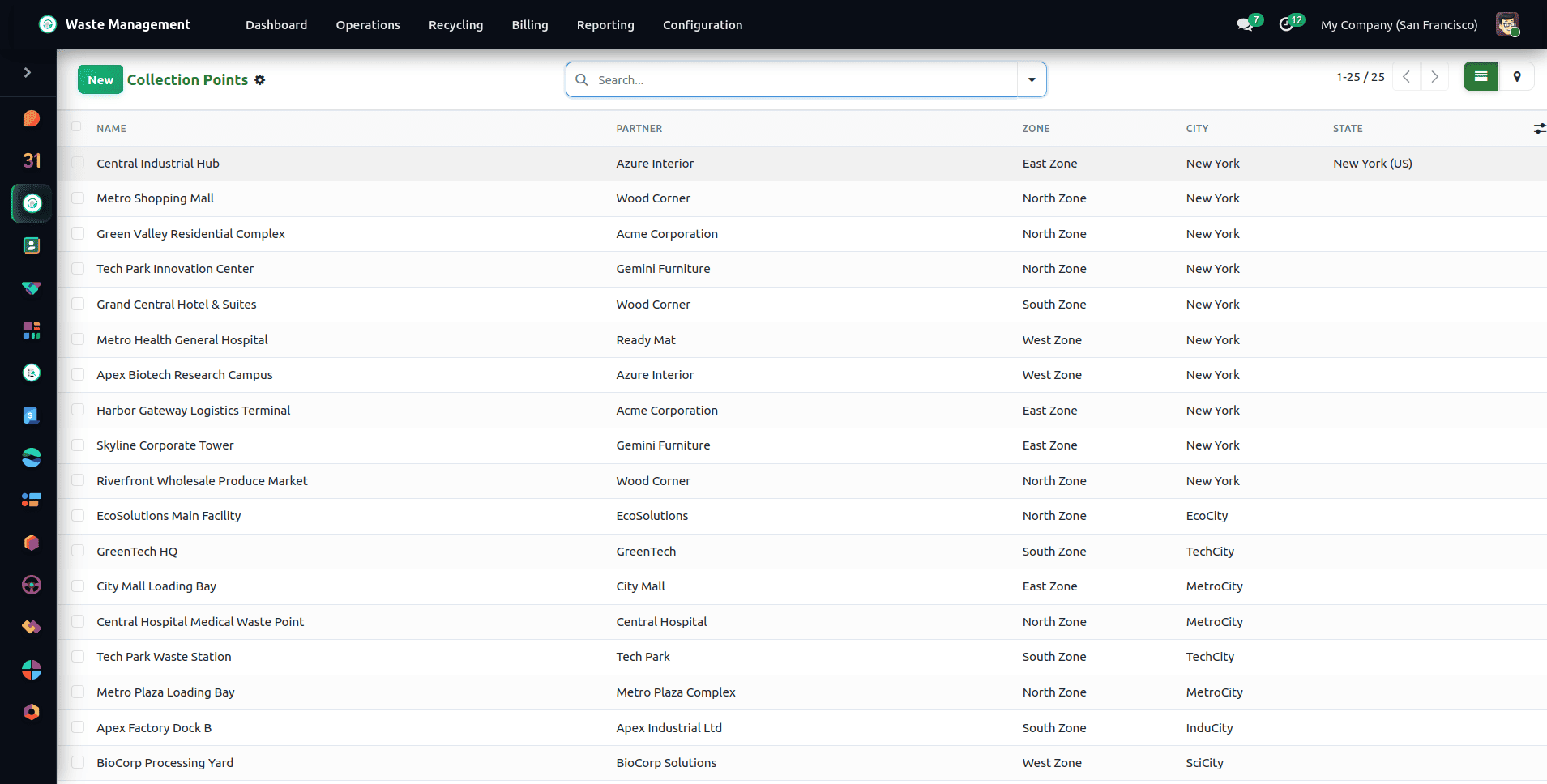Open the teal wave circle app icon
Viewport: 1547px width, 784px height.
[x=32, y=458]
